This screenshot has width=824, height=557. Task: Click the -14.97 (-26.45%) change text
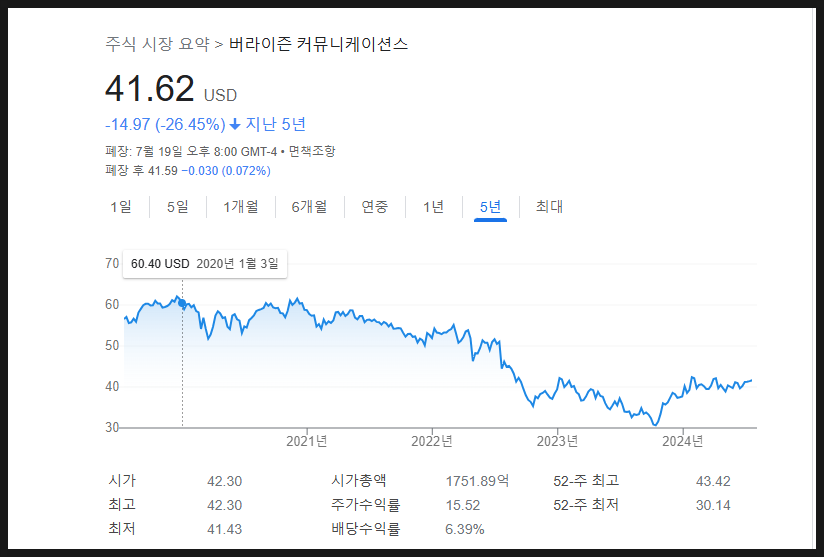pyautogui.click(x=165, y=125)
